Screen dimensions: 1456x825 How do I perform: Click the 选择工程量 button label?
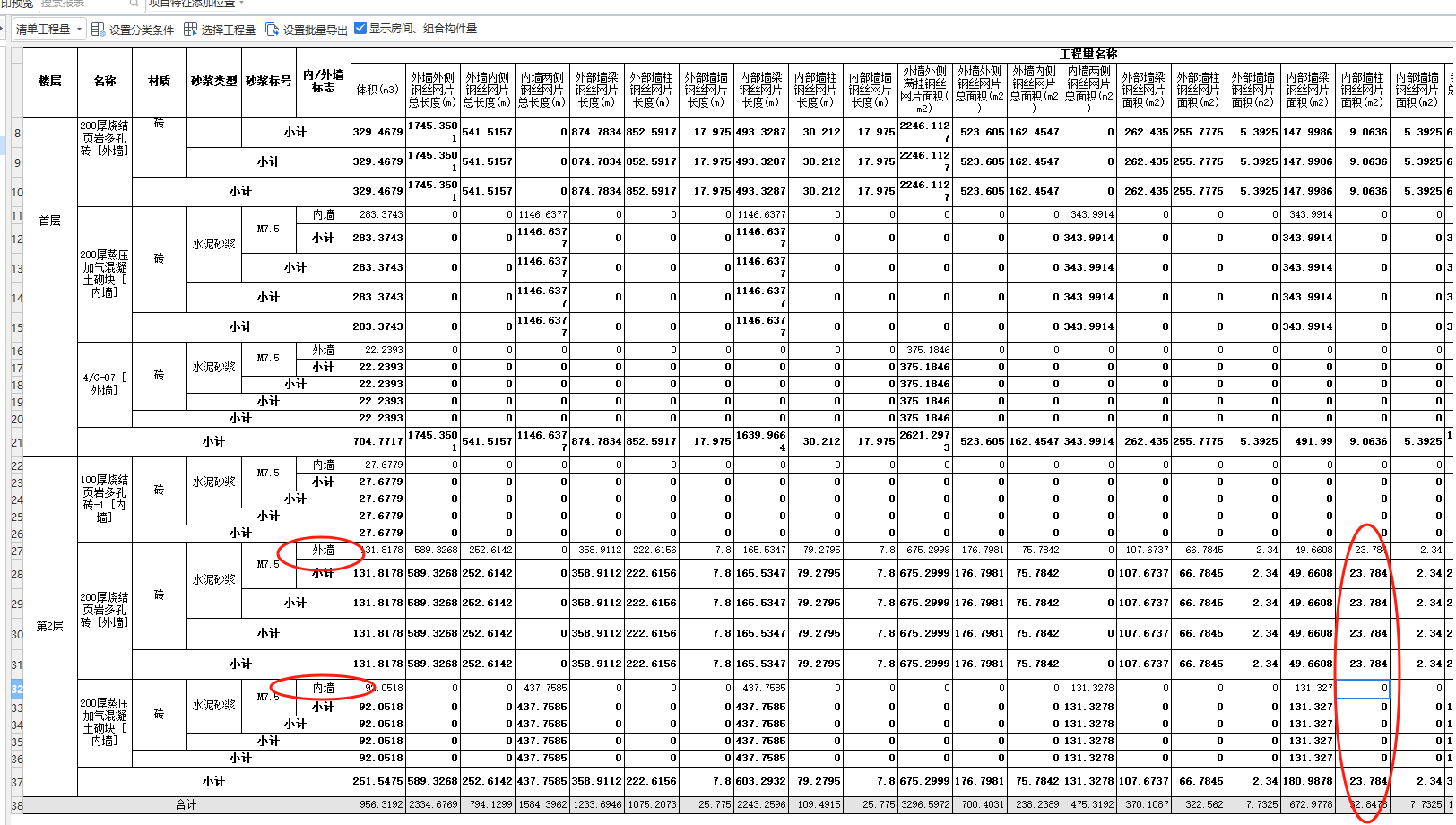coord(229,30)
